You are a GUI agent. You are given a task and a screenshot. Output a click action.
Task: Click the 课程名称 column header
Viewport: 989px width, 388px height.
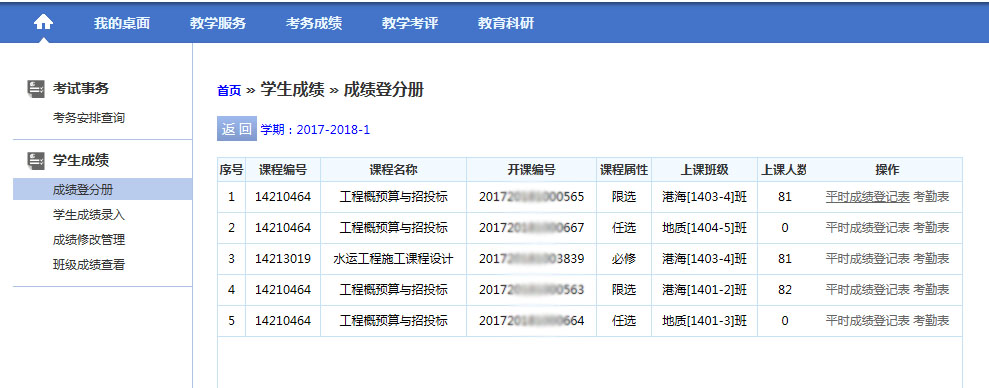[393, 170]
